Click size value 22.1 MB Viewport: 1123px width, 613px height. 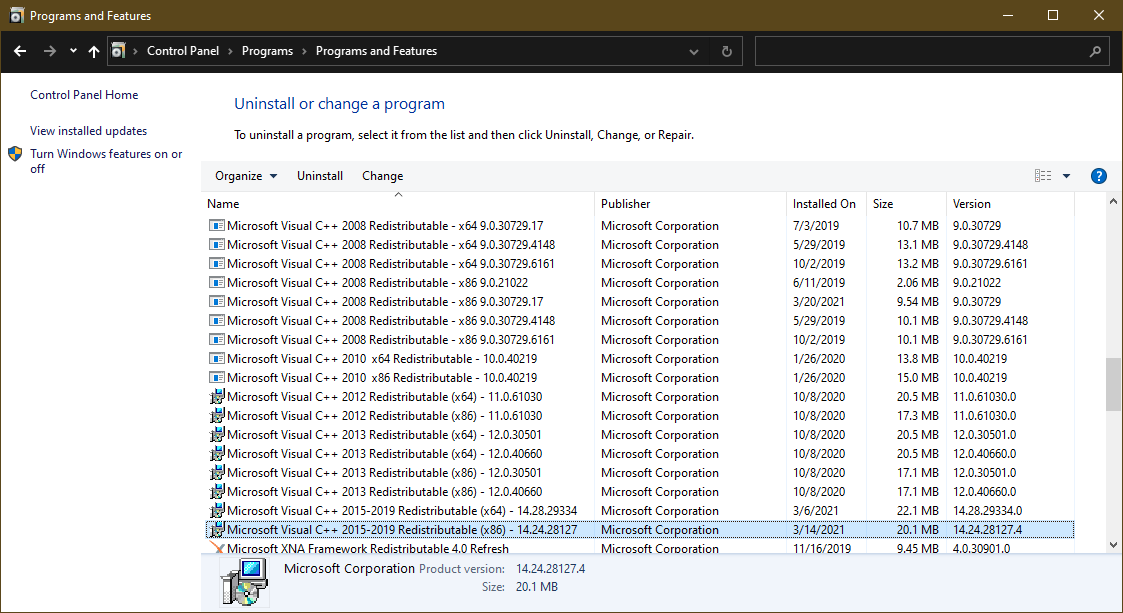coord(917,511)
